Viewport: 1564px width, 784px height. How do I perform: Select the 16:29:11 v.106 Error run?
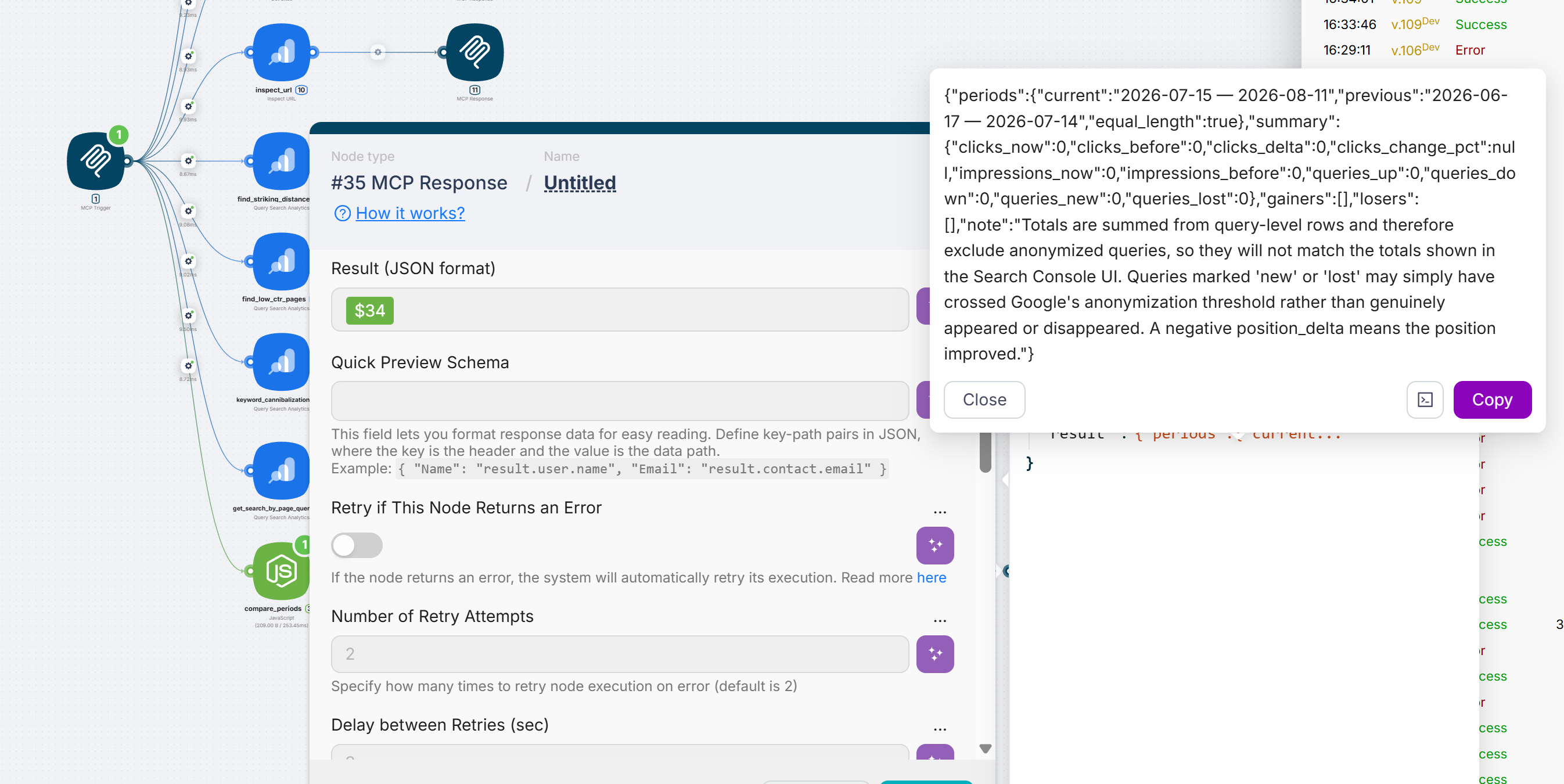(1404, 50)
